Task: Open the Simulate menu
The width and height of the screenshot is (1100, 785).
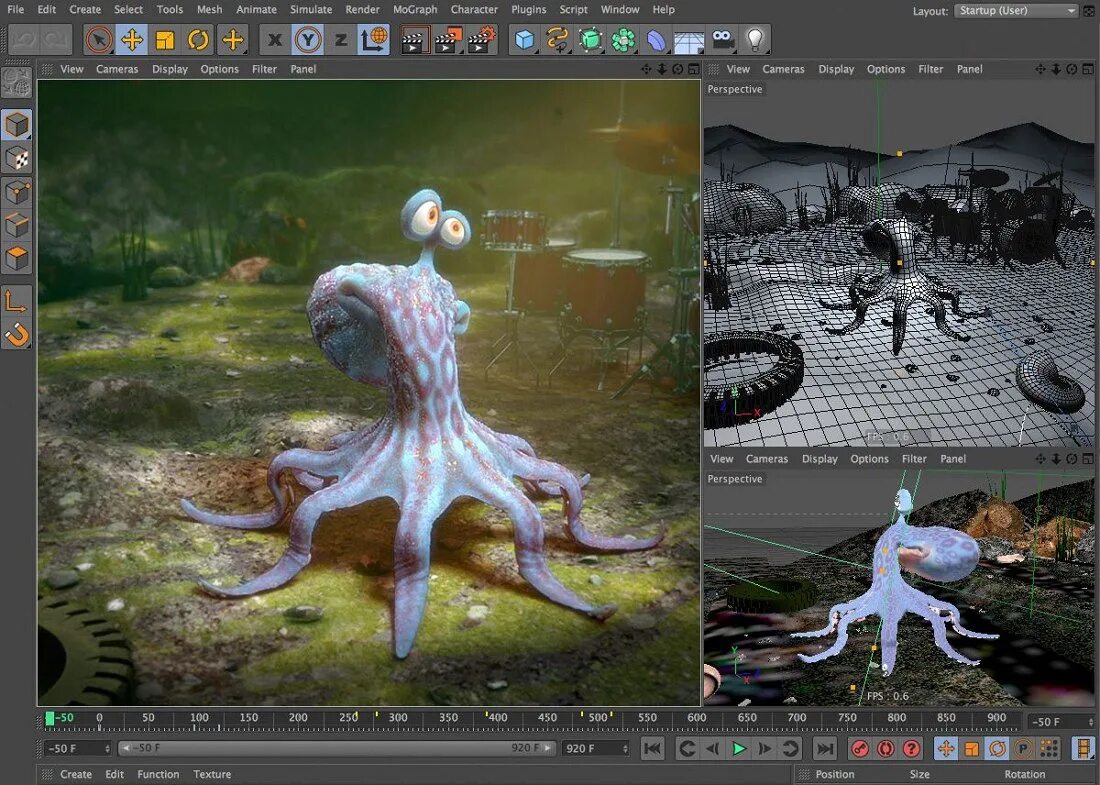Action: click(311, 9)
